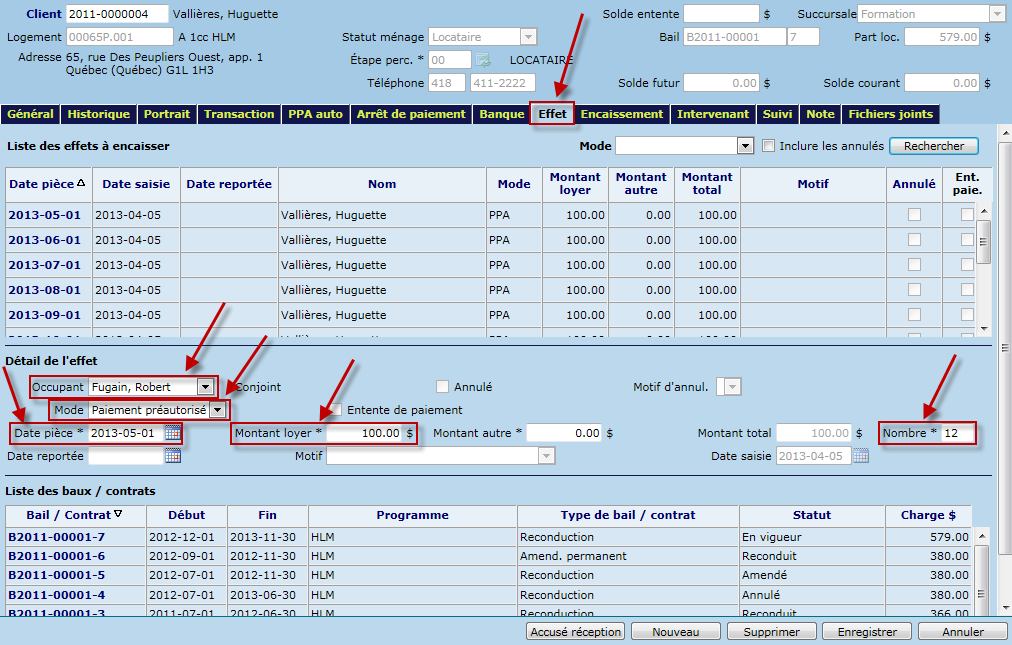Viewport: 1012px width, 645px height.
Task: Click the Date saisie calendar icon
Action: tap(861, 456)
